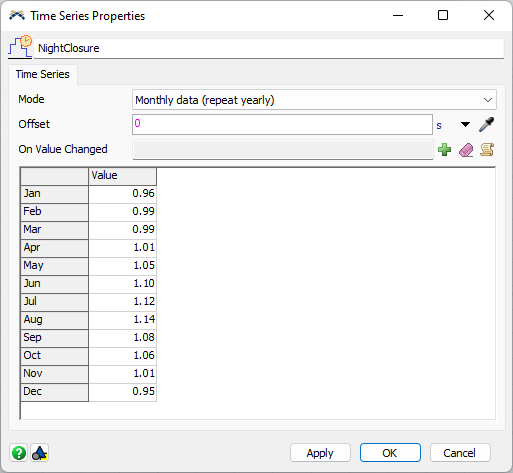
Task: Click the Apply button
Action: click(x=320, y=453)
